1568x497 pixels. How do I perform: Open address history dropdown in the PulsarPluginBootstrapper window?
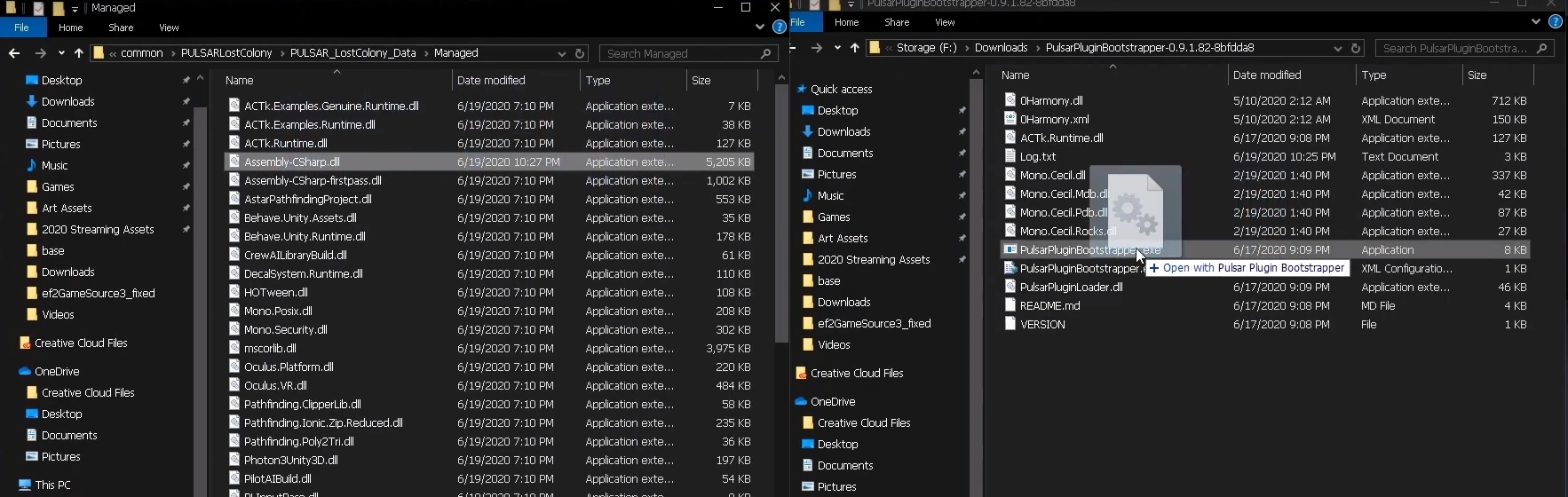(x=1338, y=48)
